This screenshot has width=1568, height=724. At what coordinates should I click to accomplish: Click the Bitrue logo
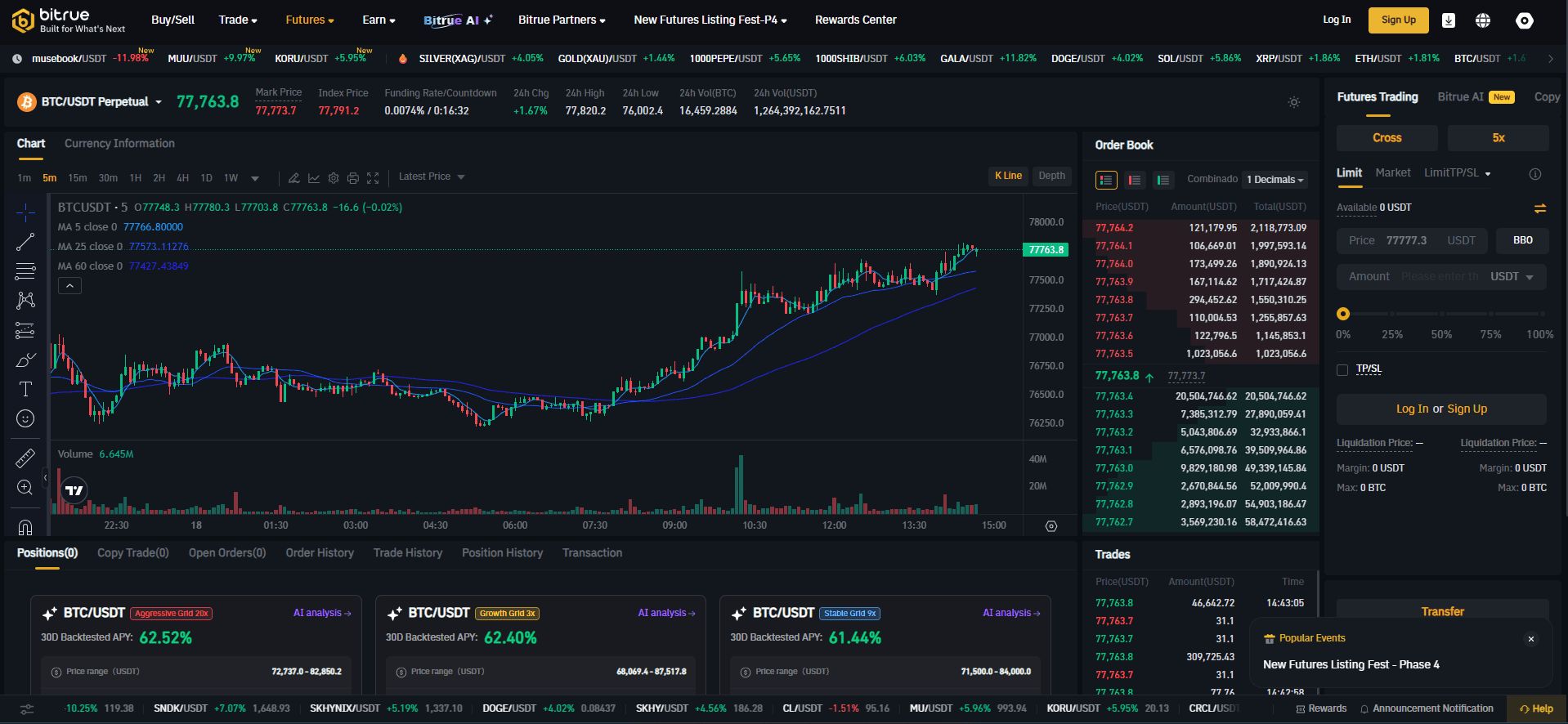coord(69,20)
